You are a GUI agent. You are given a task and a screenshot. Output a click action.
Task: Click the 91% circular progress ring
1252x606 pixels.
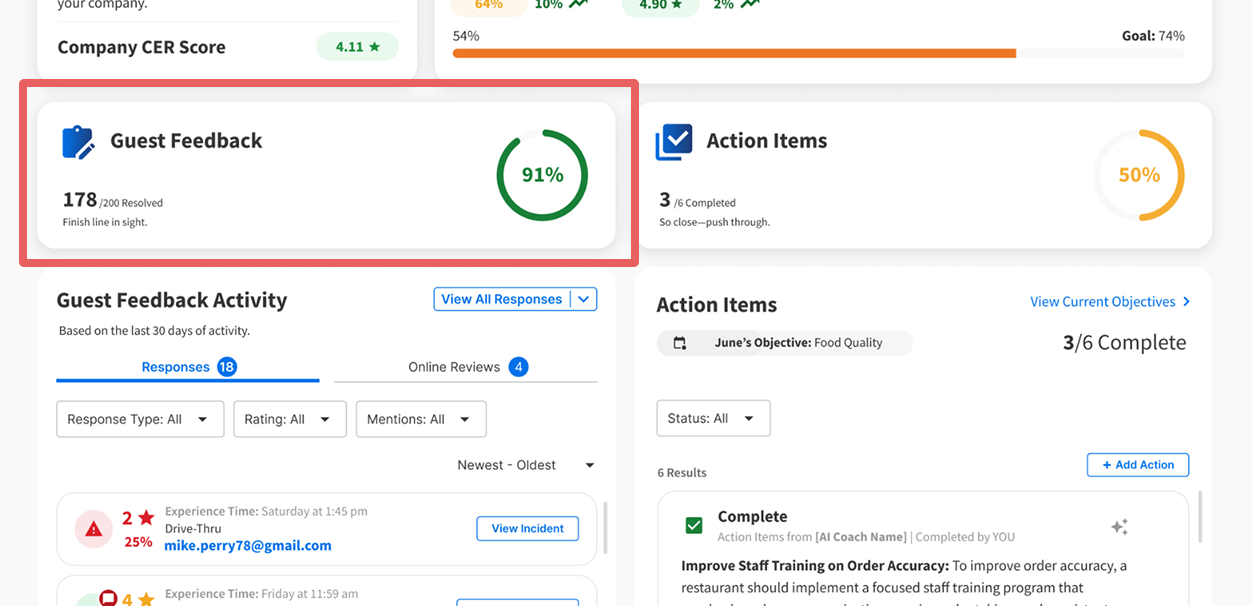click(x=542, y=175)
